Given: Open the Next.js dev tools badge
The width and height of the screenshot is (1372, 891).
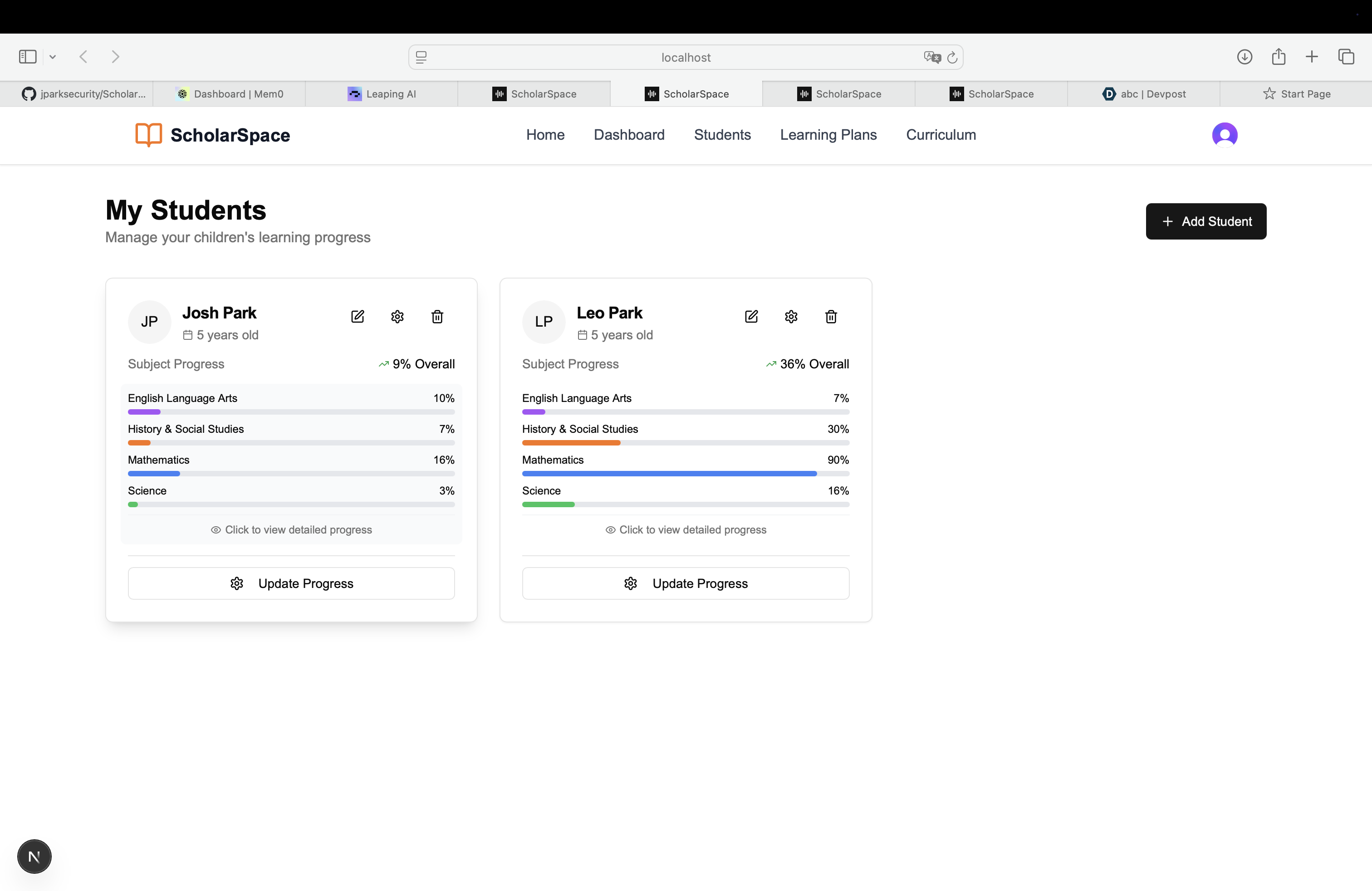Looking at the screenshot, I should point(34,856).
